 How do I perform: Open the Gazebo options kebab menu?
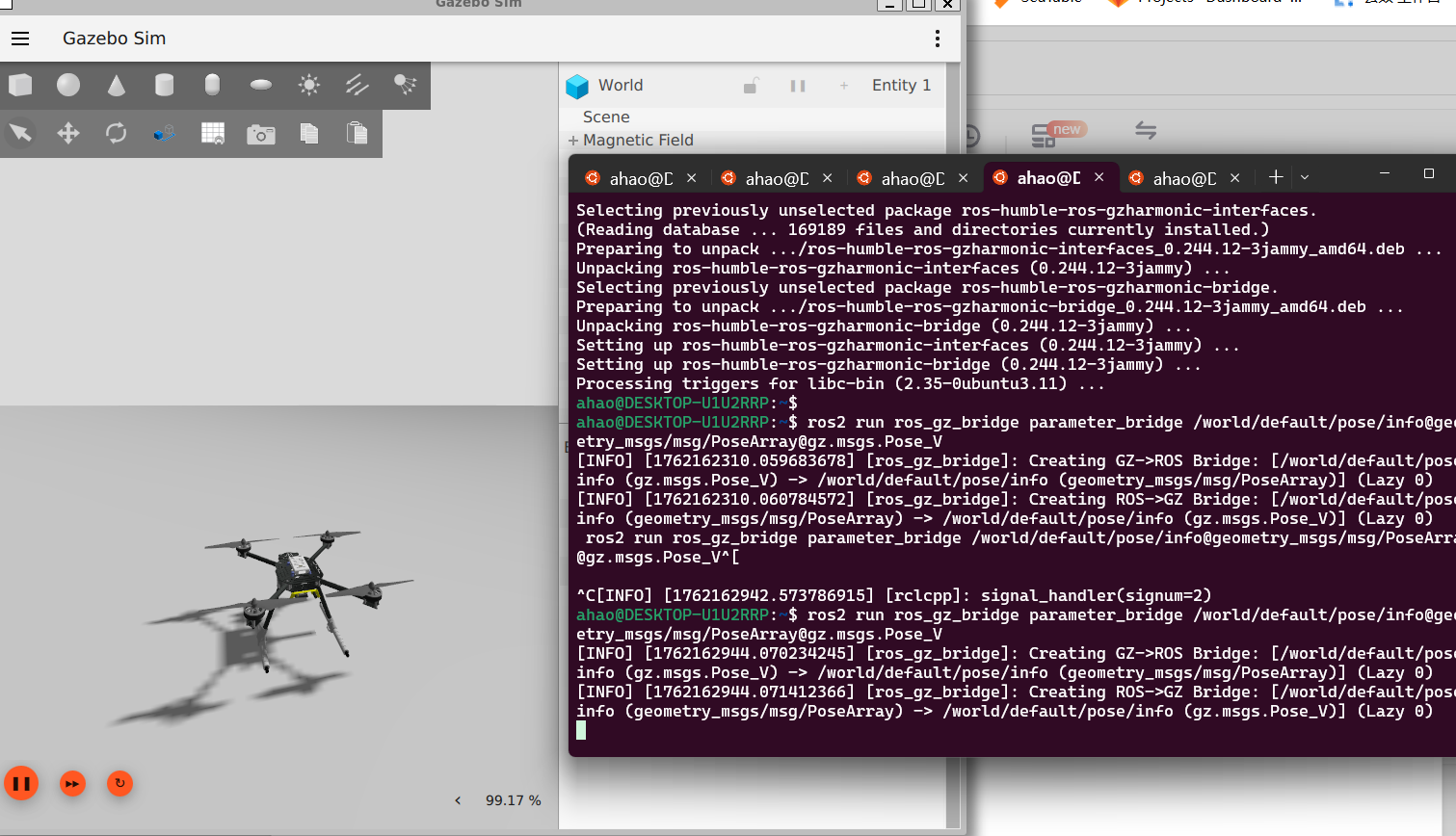937,38
